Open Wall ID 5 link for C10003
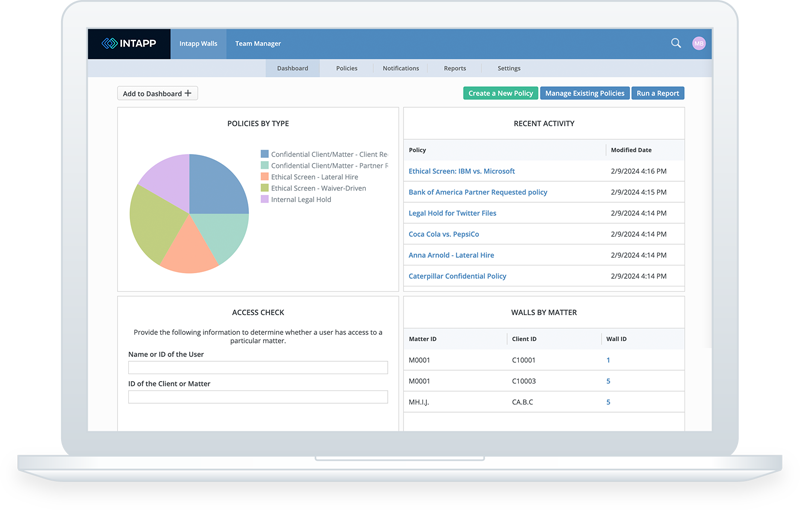This screenshot has height=510, width=800. pyautogui.click(x=608, y=381)
